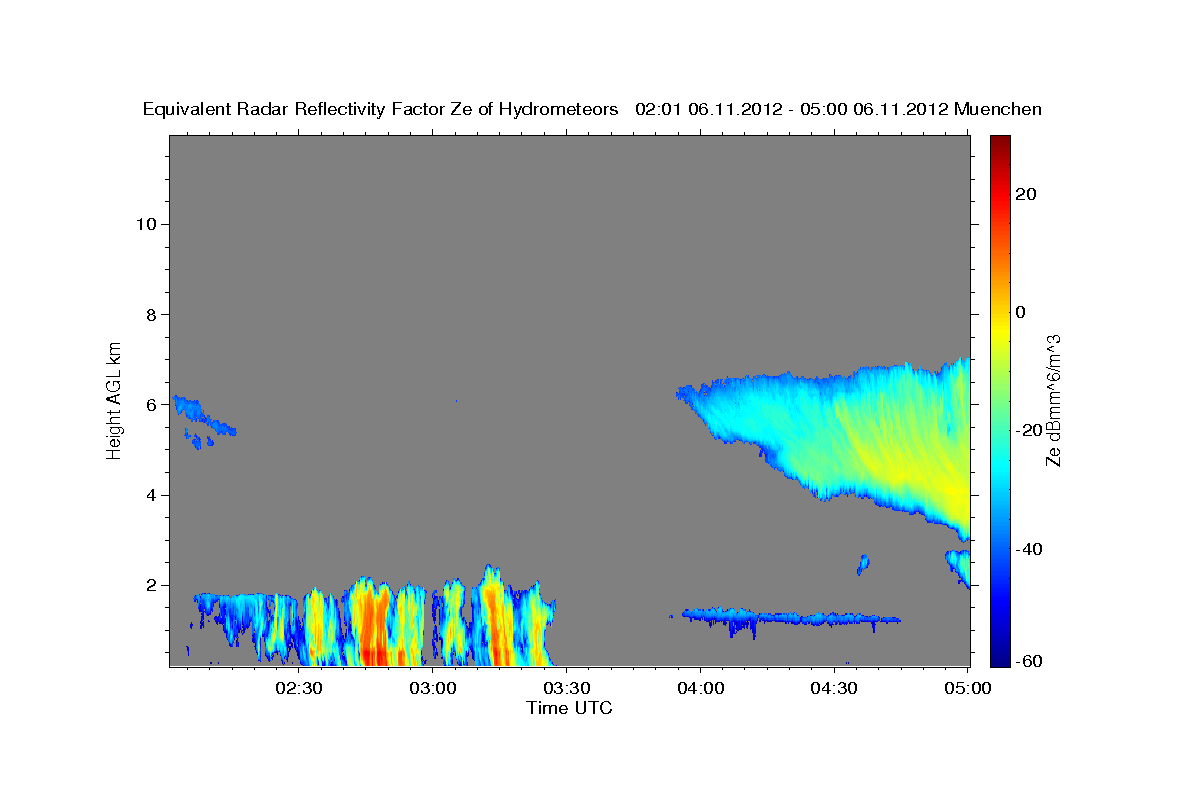Click the 'Time UTC' axis label

point(569,708)
